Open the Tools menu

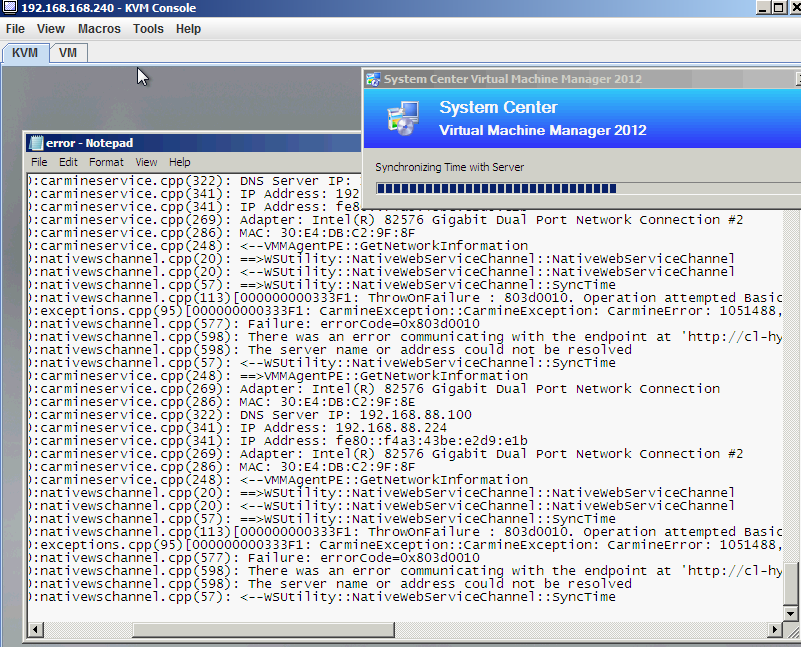[148, 29]
